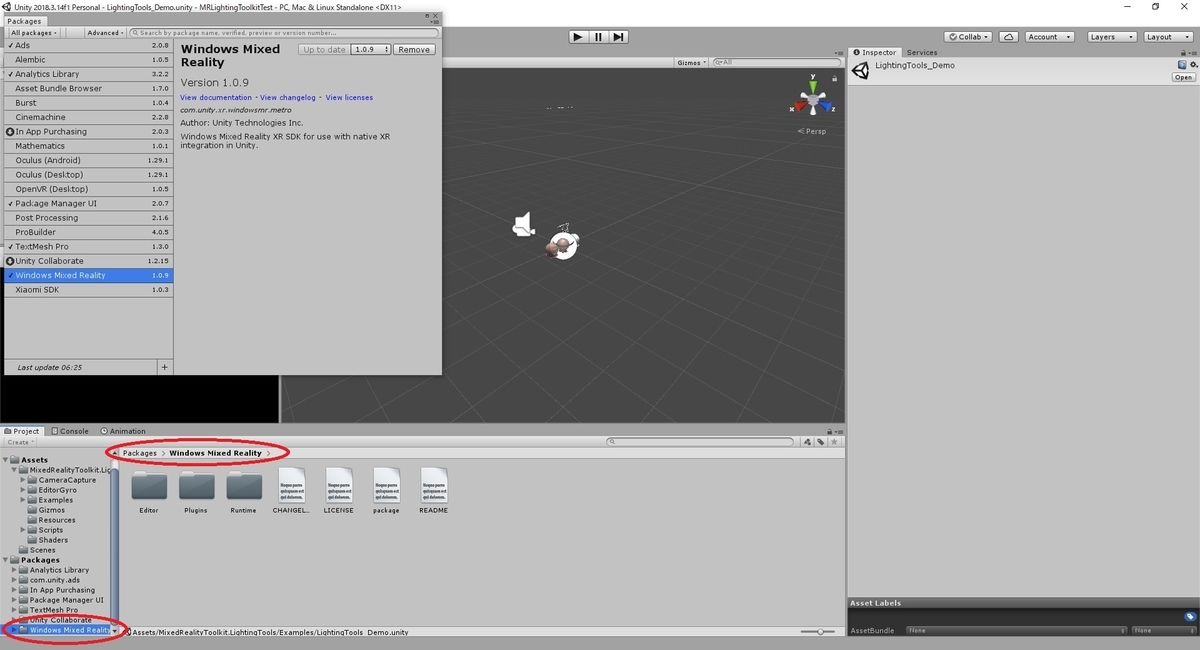Click the Up to date button

pyautogui.click(x=324, y=49)
